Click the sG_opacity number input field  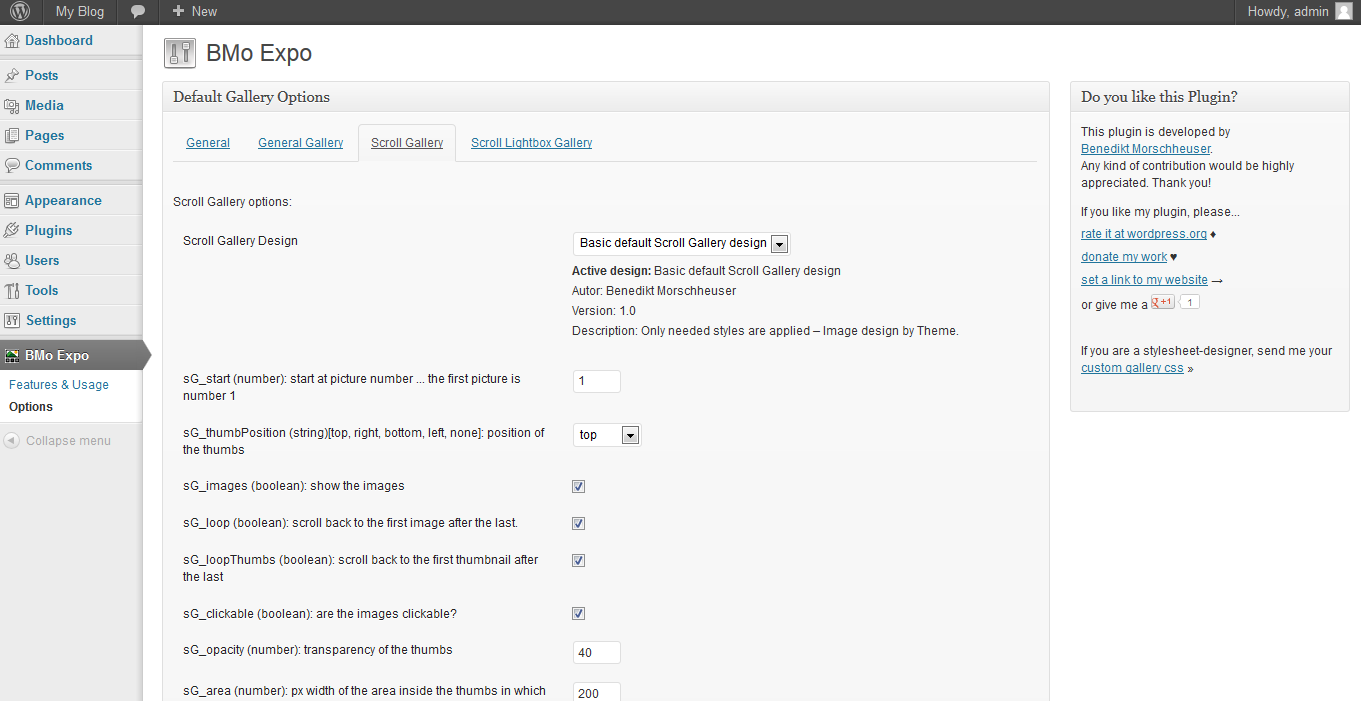click(596, 653)
